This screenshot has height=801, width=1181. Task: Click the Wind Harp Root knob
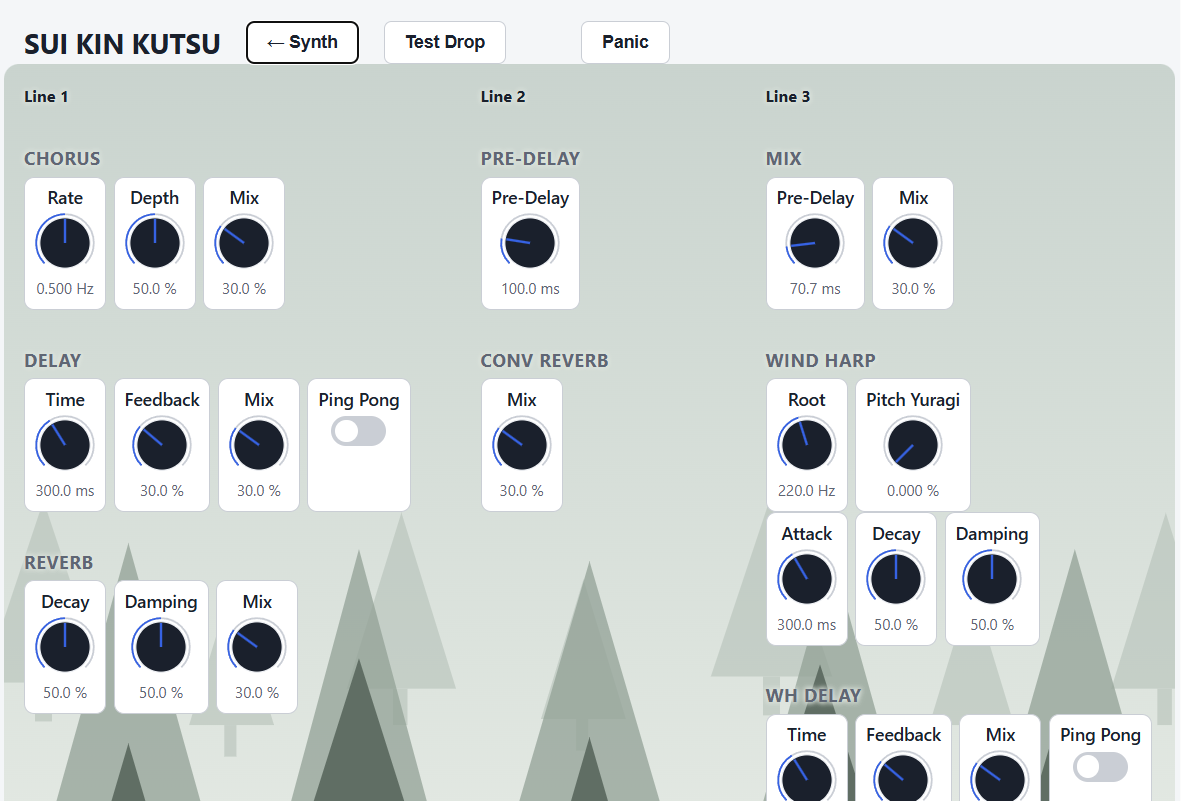[807, 445]
